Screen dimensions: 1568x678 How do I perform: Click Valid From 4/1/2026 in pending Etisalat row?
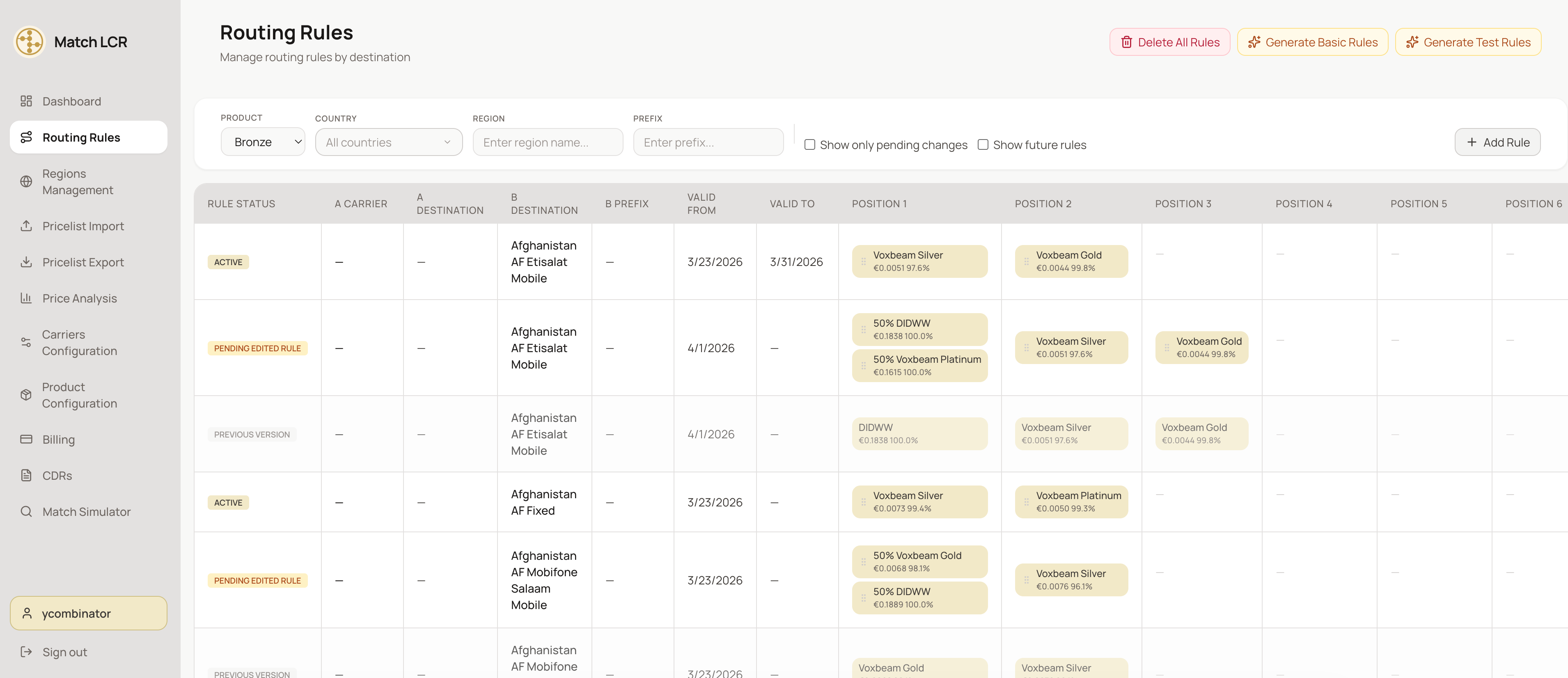[x=711, y=348]
